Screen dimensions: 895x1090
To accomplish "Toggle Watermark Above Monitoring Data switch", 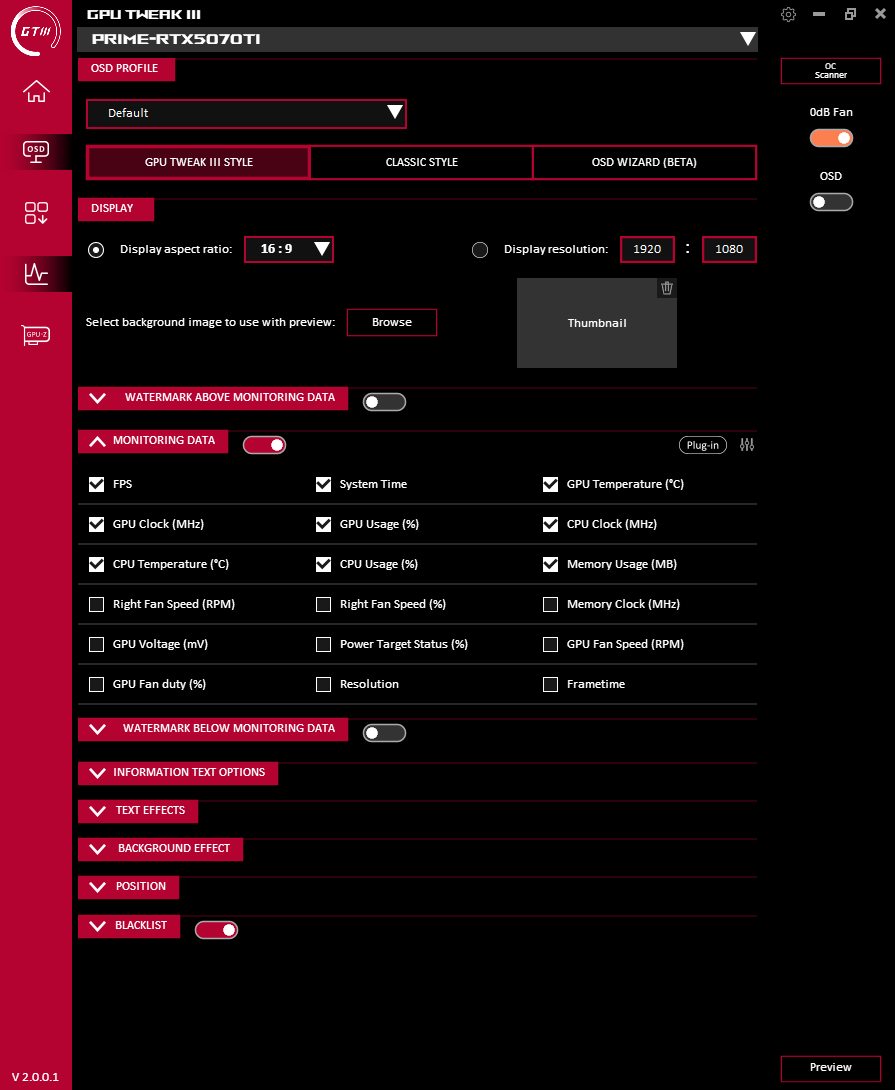I will point(385,402).
